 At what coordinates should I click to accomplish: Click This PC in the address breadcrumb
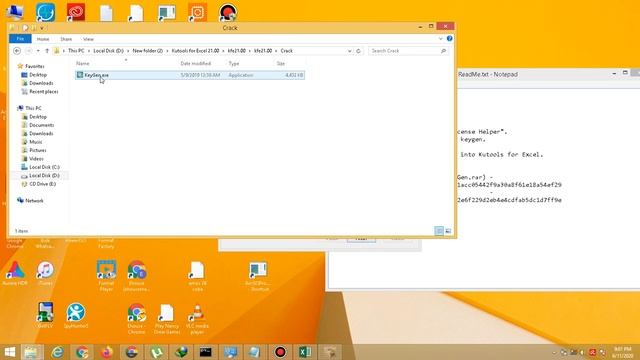76,51
